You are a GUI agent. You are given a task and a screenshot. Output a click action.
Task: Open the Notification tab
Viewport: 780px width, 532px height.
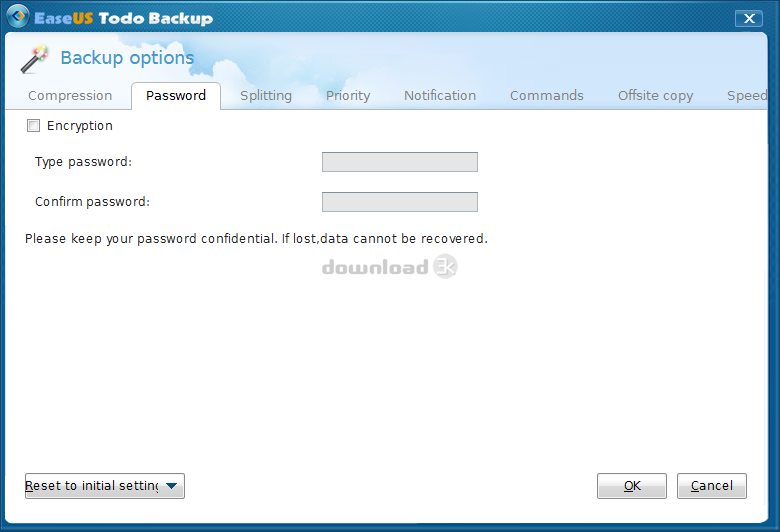[x=440, y=96]
